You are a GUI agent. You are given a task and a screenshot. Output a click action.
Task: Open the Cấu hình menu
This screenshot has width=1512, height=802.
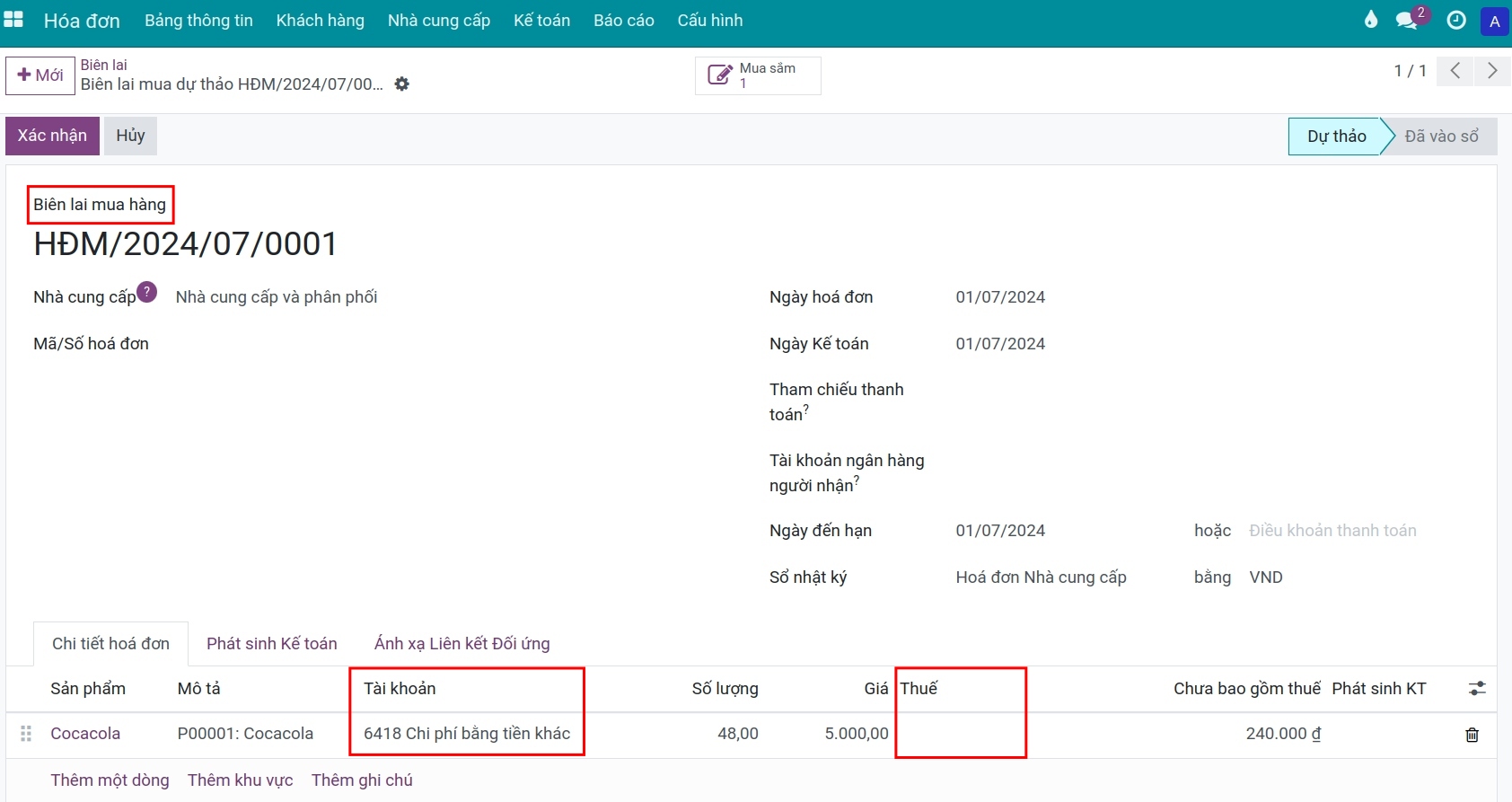[710, 21]
